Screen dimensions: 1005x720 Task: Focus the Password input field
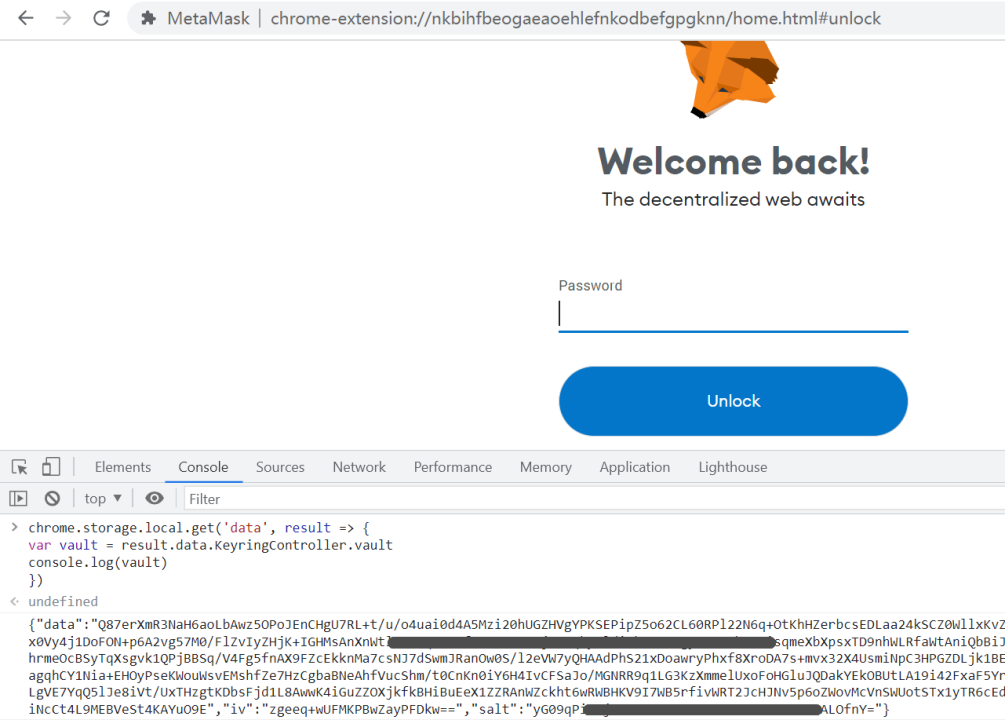click(x=733, y=315)
